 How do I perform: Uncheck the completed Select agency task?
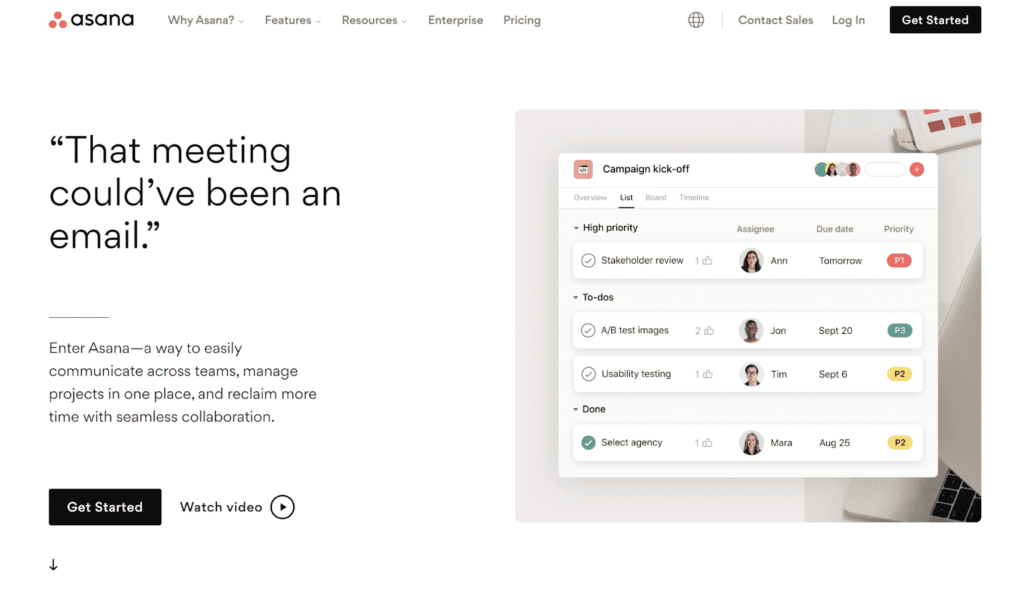pos(588,443)
